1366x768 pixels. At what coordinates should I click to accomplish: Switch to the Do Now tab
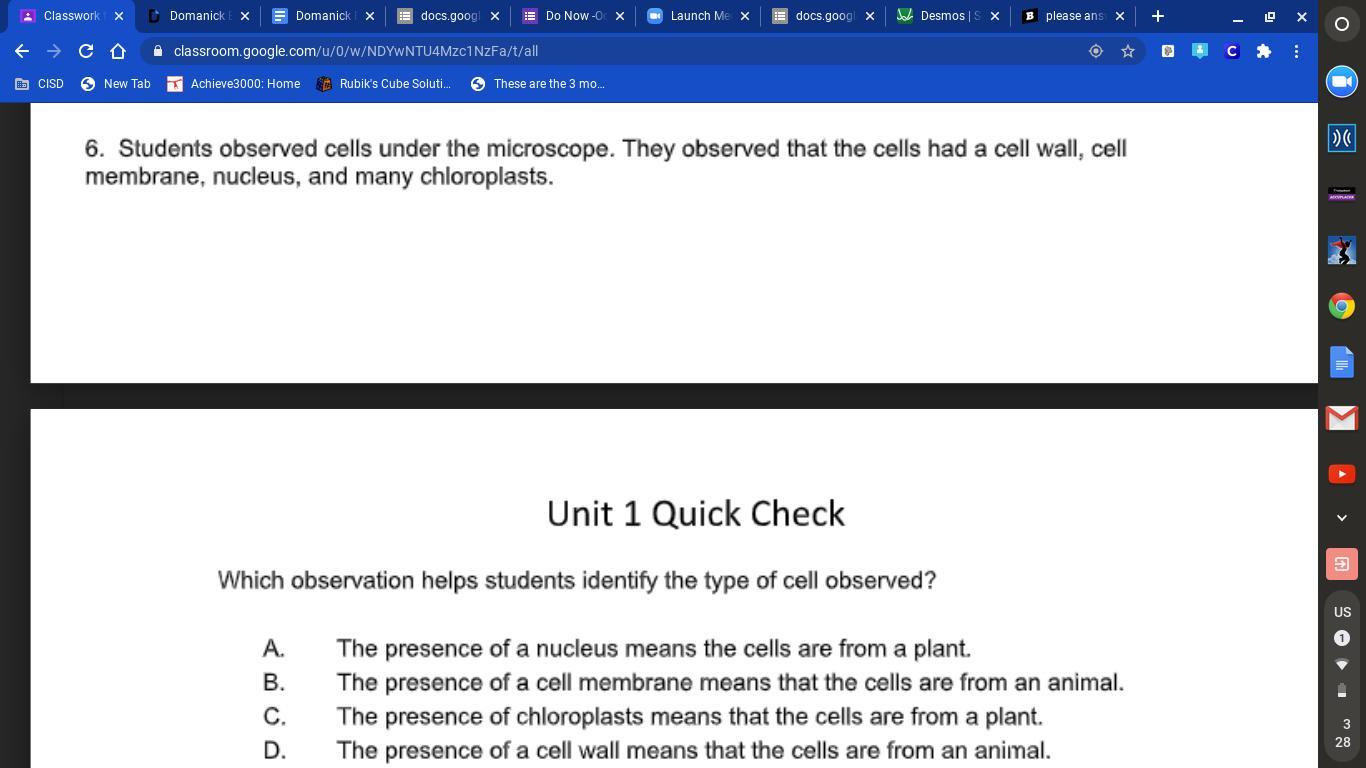point(573,16)
